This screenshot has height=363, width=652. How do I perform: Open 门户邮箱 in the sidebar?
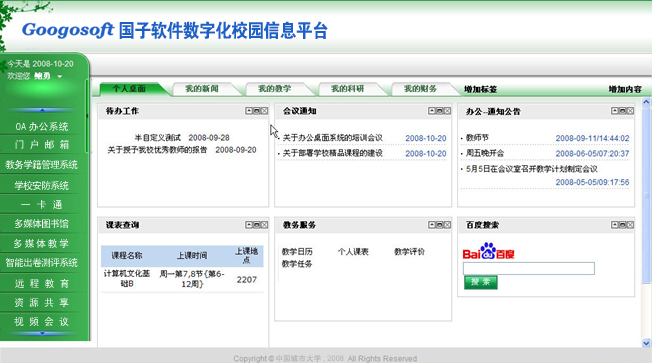click(42, 145)
